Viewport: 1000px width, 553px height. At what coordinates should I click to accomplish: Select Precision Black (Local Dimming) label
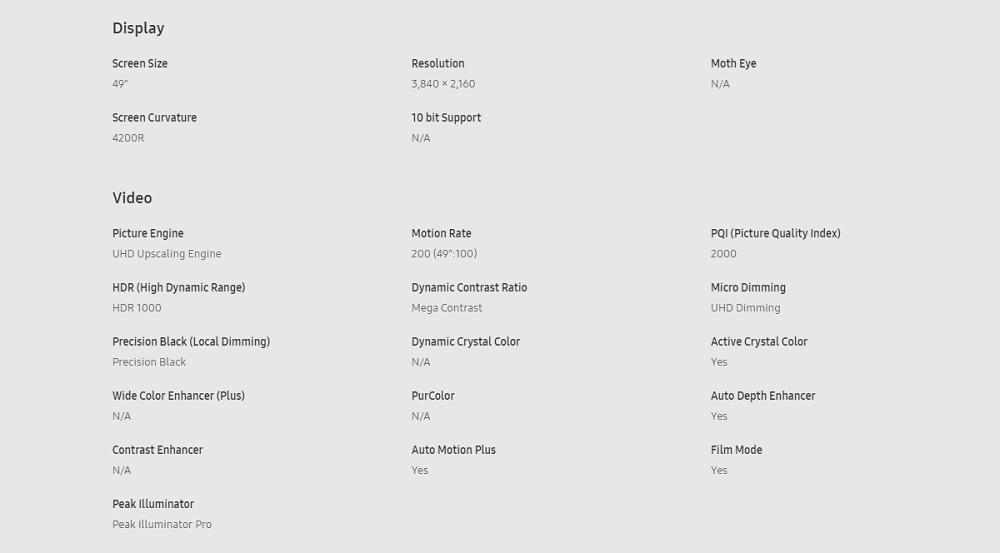click(x=191, y=342)
